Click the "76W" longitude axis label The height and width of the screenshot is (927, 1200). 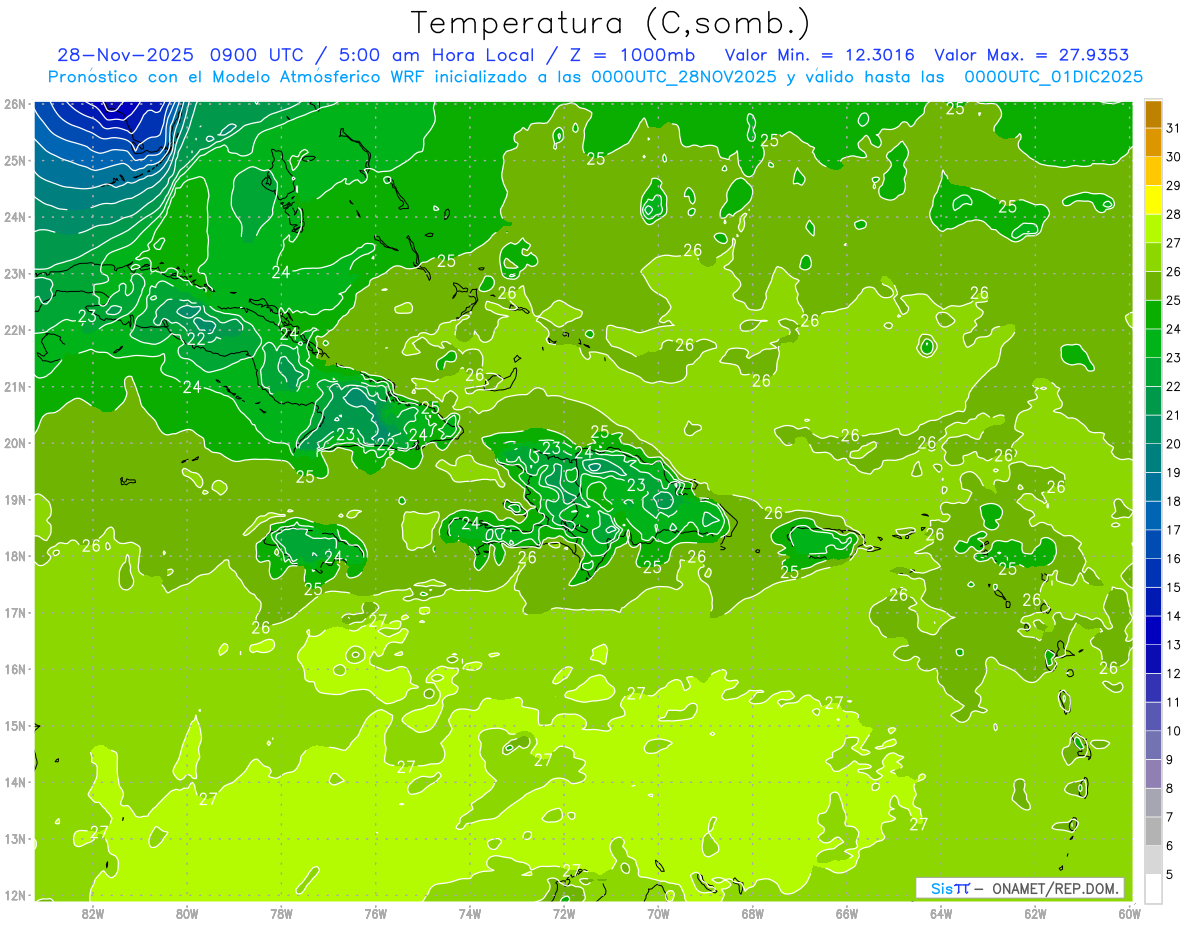click(x=376, y=913)
